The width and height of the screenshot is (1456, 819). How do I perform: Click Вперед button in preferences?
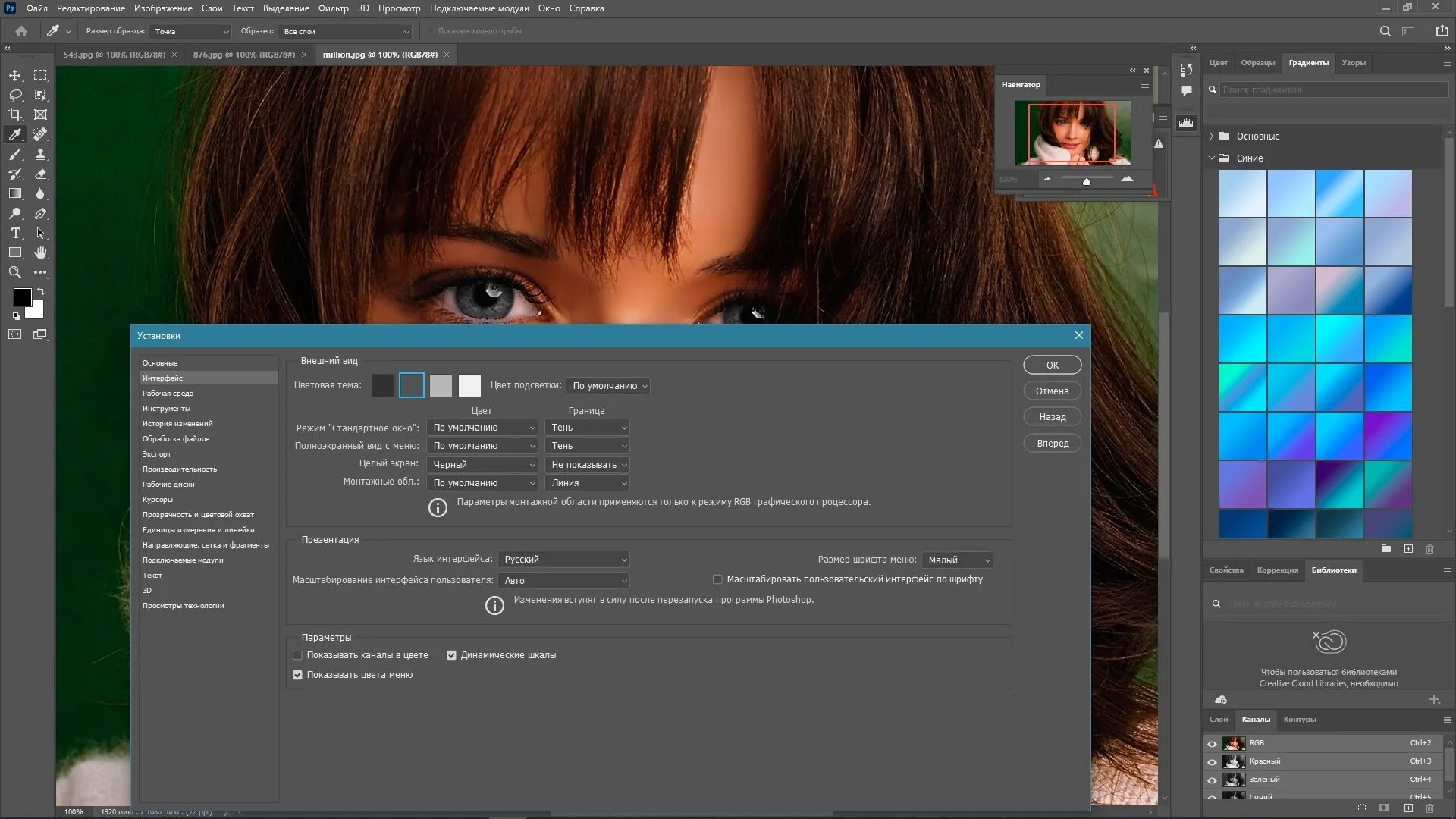[1052, 443]
